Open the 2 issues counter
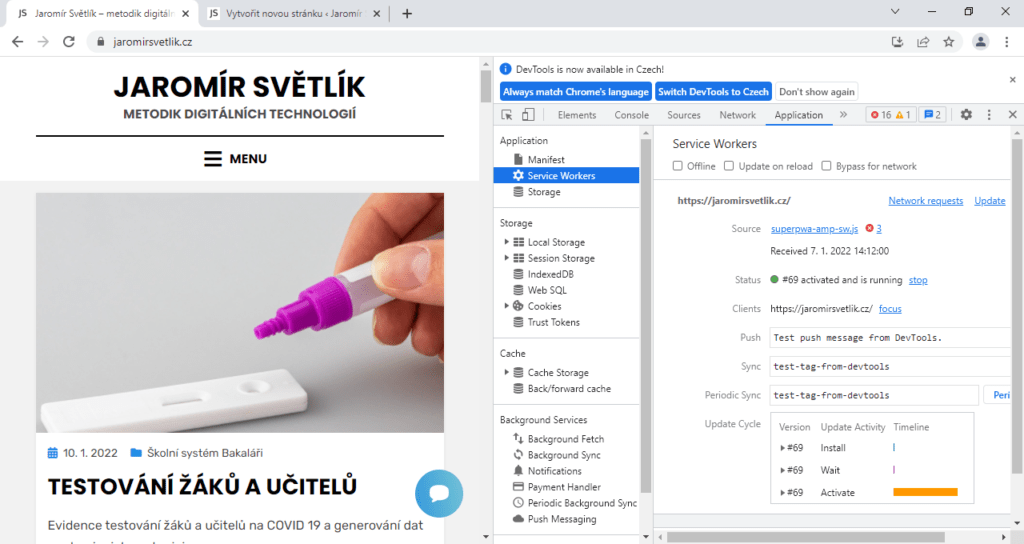 pos(933,115)
